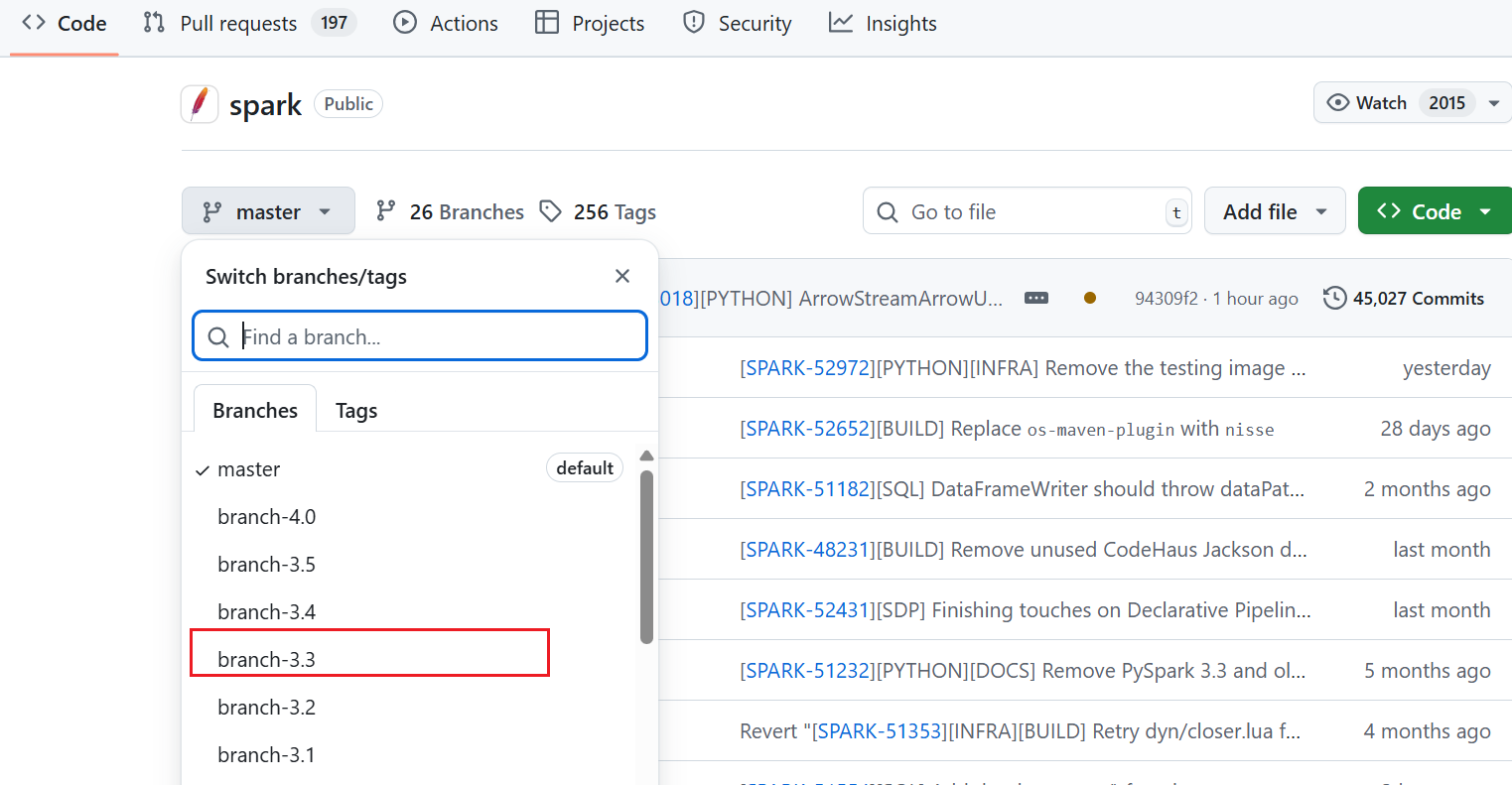View the Insights tab
Viewport: 1512px width, 785px height.
[883, 23]
